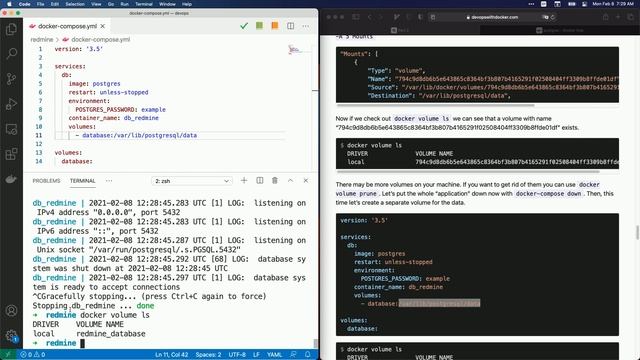Click the green square editor action

click(x=259, y=26)
